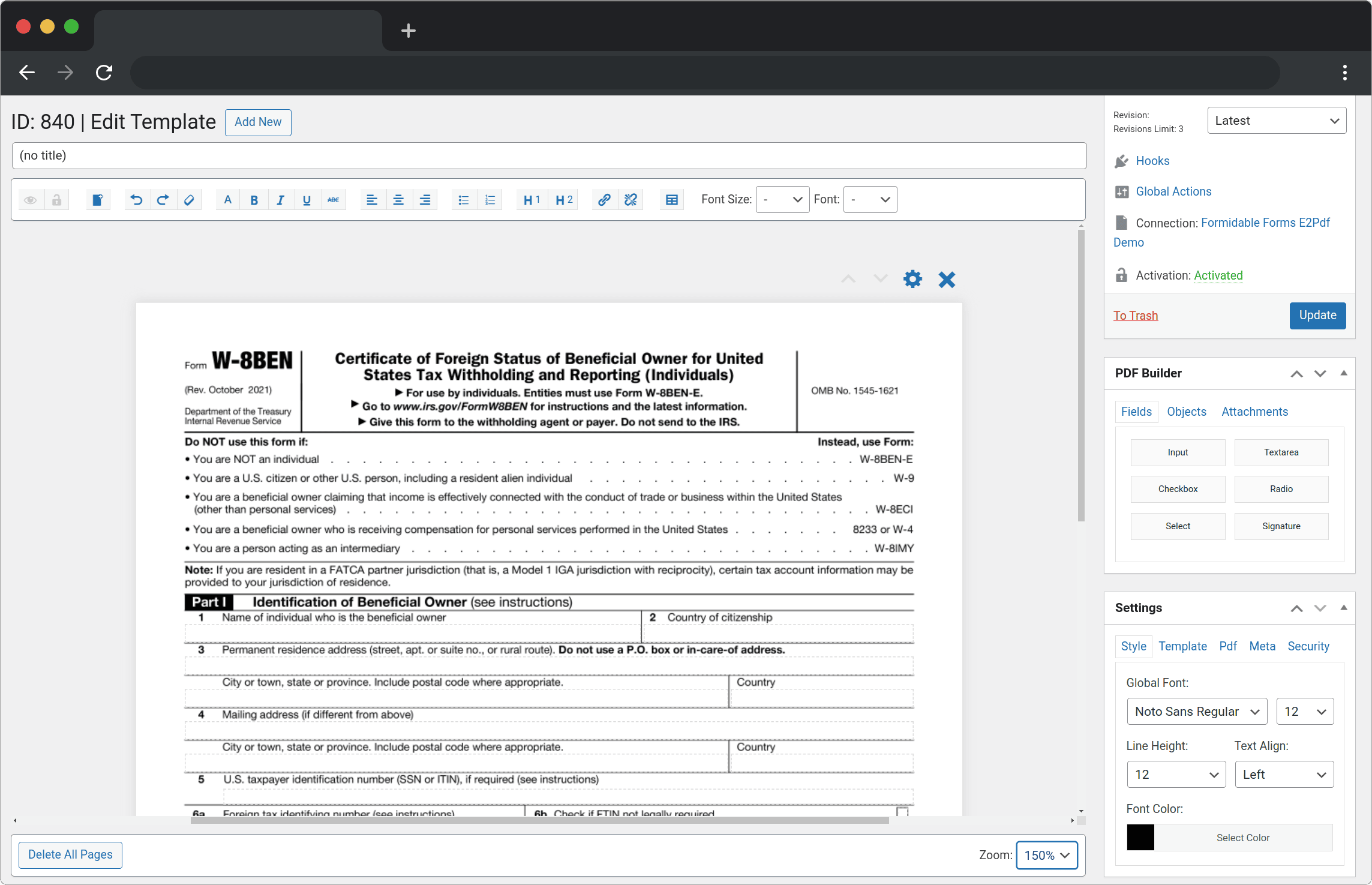Click the To Trash link
This screenshot has width=1372, height=885.
1135,315
